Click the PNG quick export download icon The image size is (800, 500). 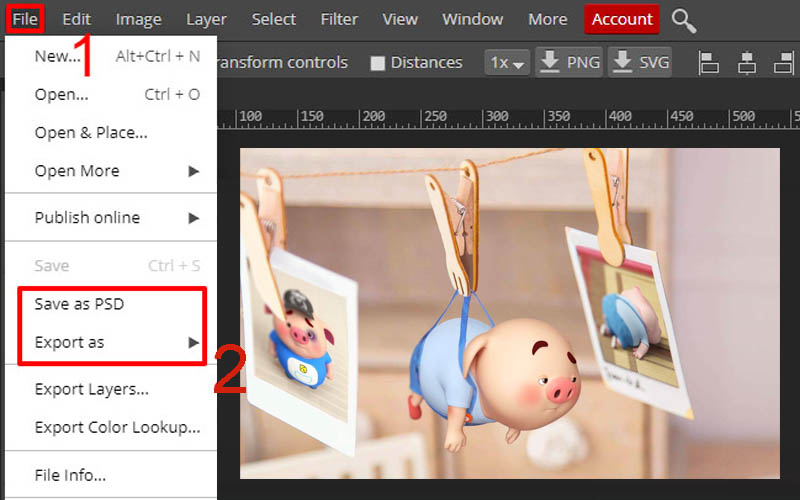(550, 62)
